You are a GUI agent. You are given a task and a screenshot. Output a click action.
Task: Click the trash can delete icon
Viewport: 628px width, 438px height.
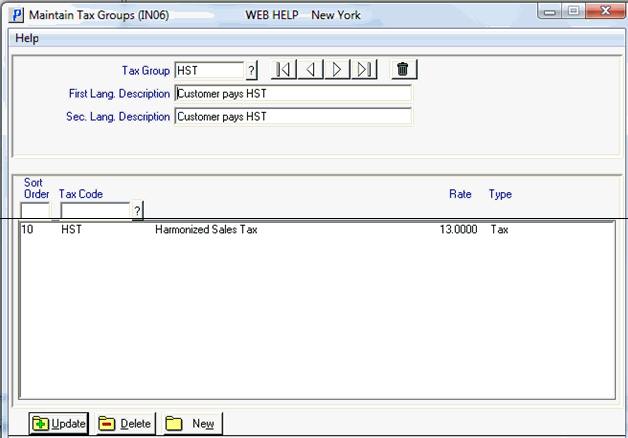tap(404, 70)
